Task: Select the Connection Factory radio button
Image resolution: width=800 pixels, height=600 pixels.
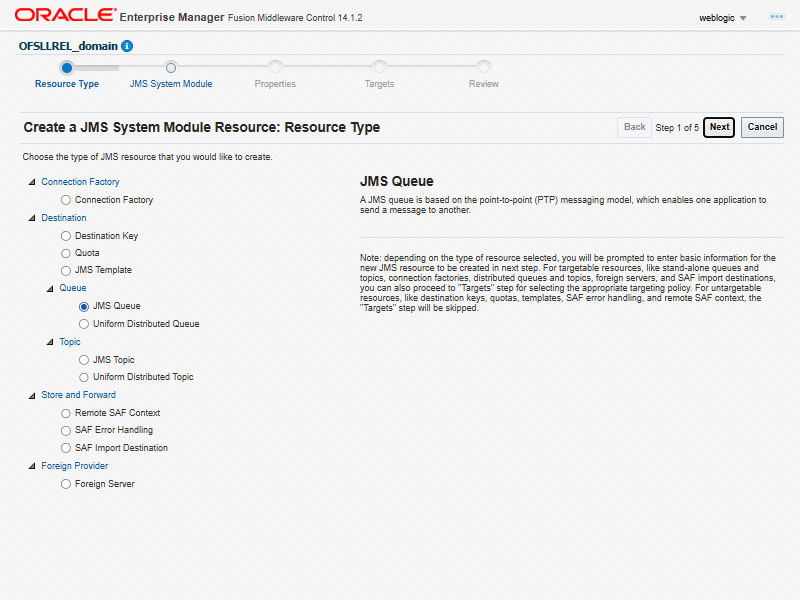Action: pyautogui.click(x=66, y=200)
